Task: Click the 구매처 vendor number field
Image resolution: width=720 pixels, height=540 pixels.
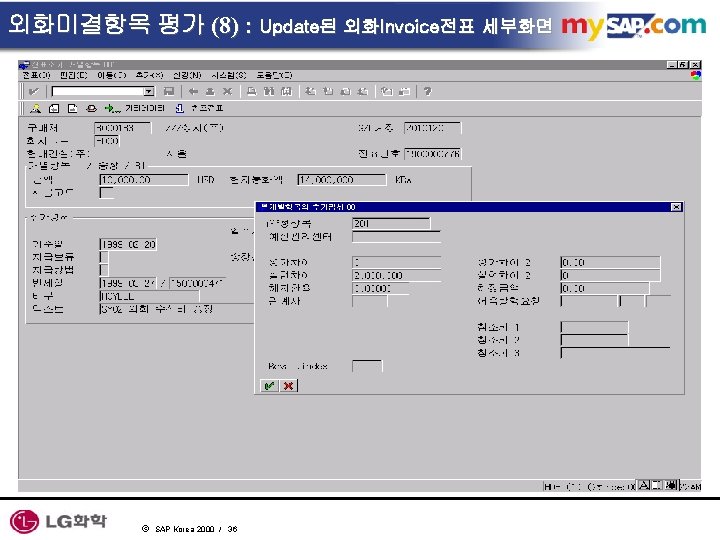Action: (x=122, y=128)
